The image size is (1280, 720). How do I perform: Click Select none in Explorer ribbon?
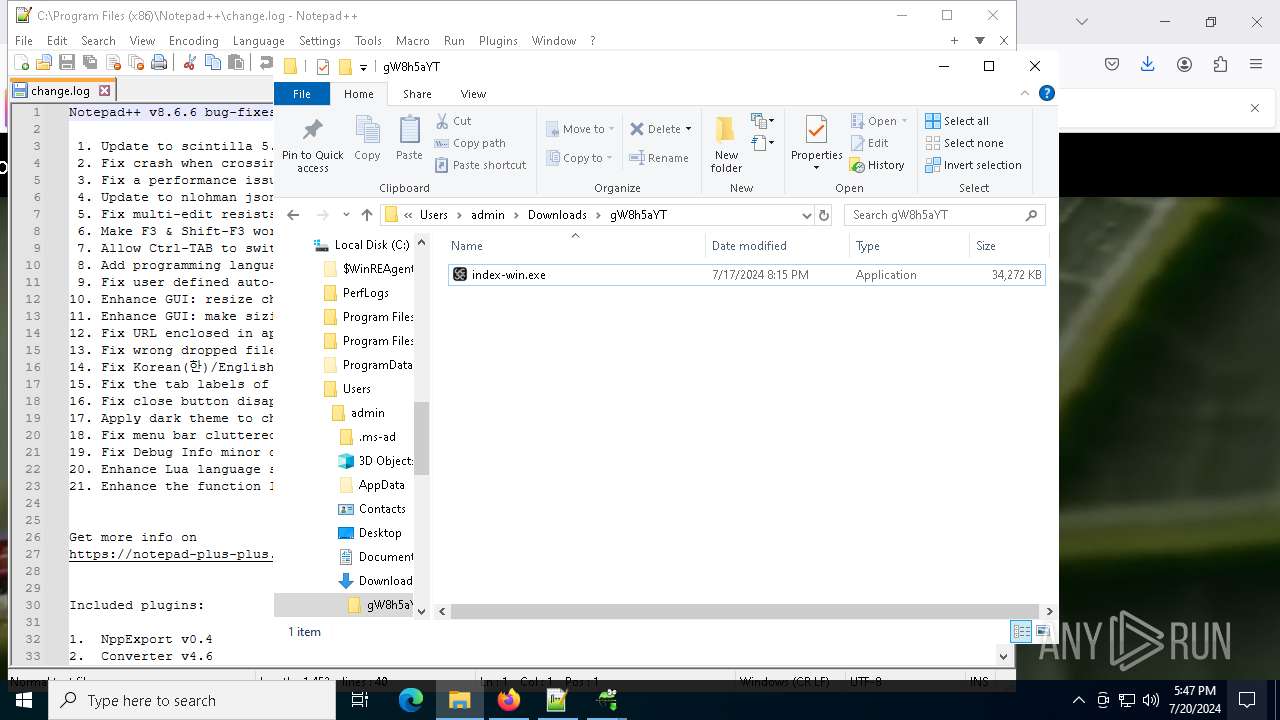[x=964, y=143]
